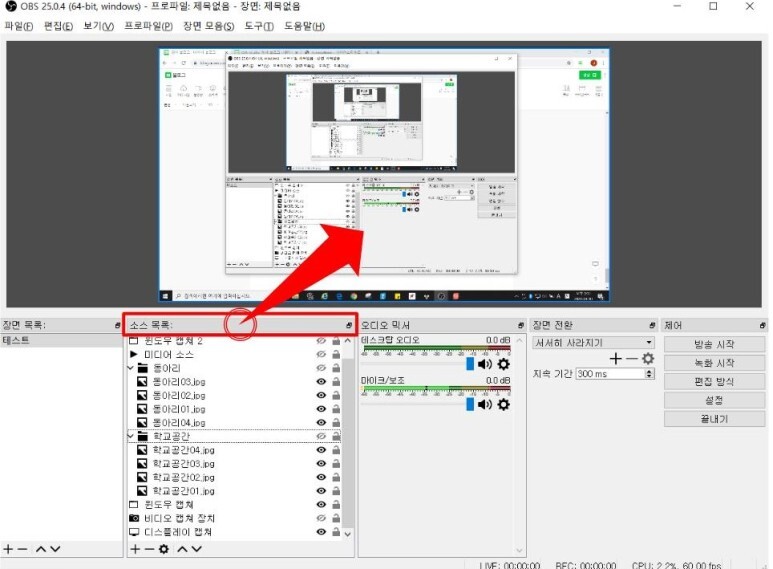Increase duration with the stepper up arrow
773x569 pixels.
click(x=650, y=371)
